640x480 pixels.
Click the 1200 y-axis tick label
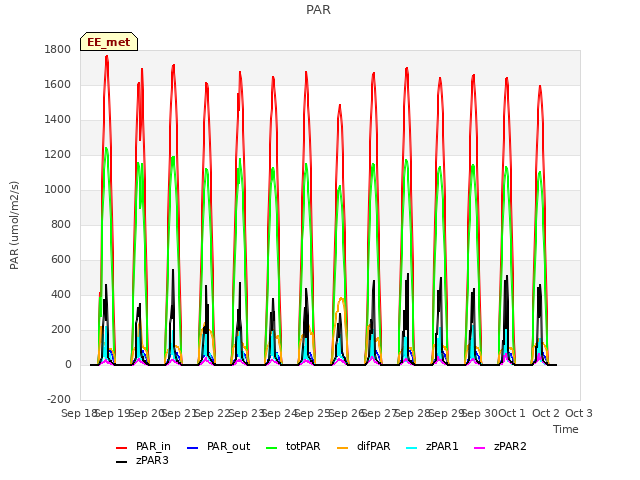tap(58, 155)
